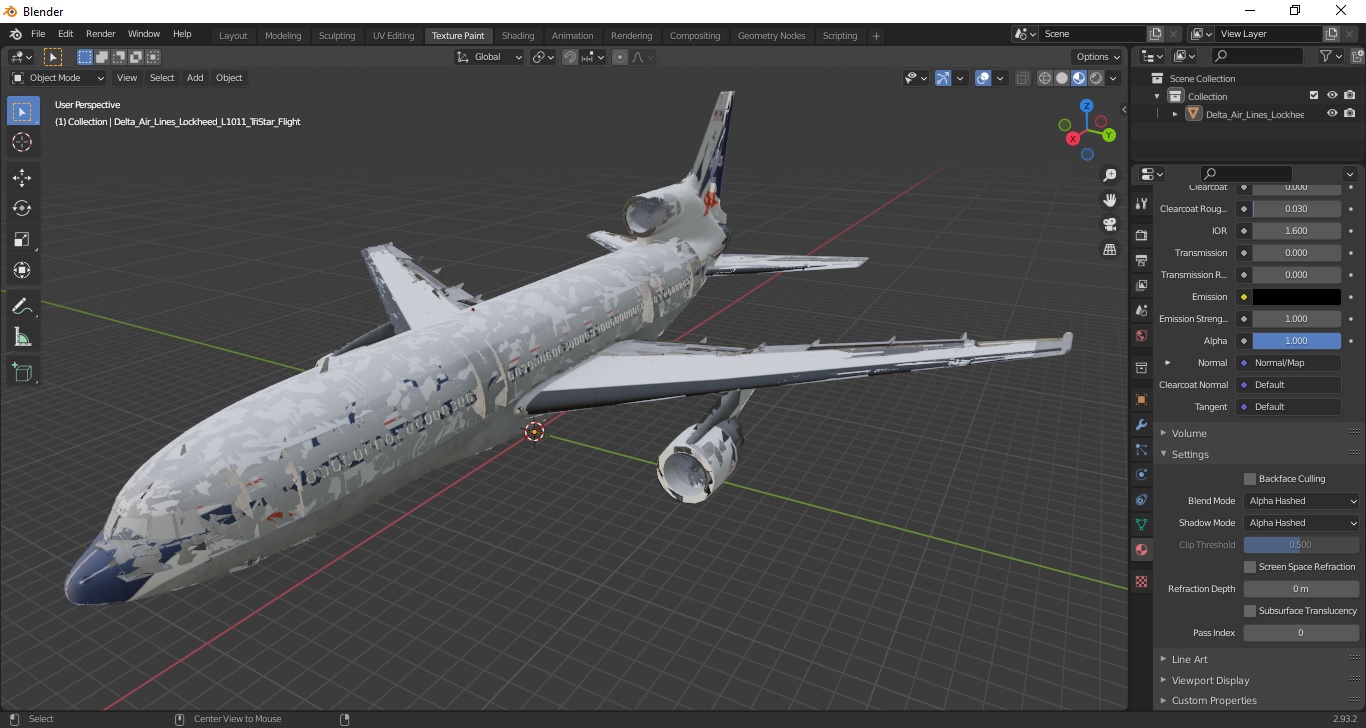This screenshot has height=728, width=1366.
Task: Open the Object Data properties tab
Action: (1141, 524)
